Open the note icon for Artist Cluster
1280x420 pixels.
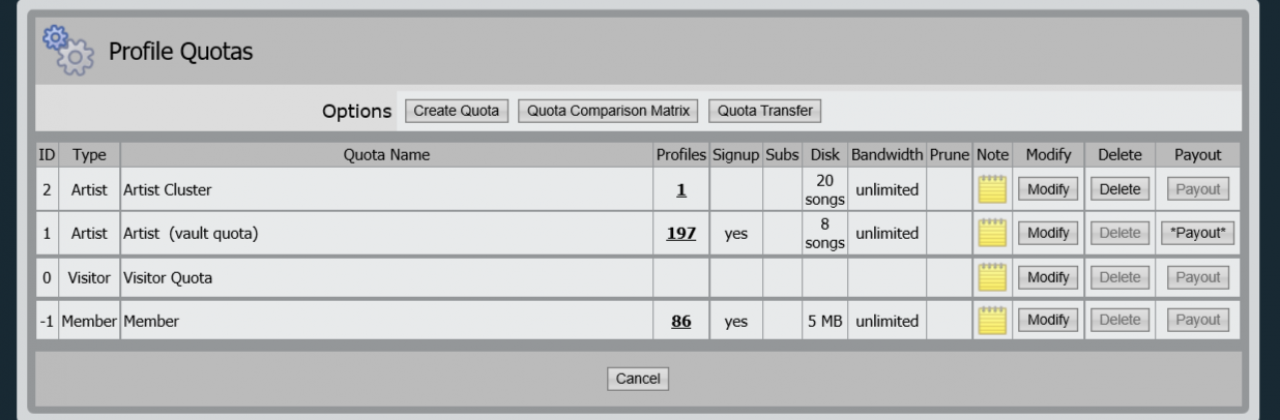click(x=992, y=189)
